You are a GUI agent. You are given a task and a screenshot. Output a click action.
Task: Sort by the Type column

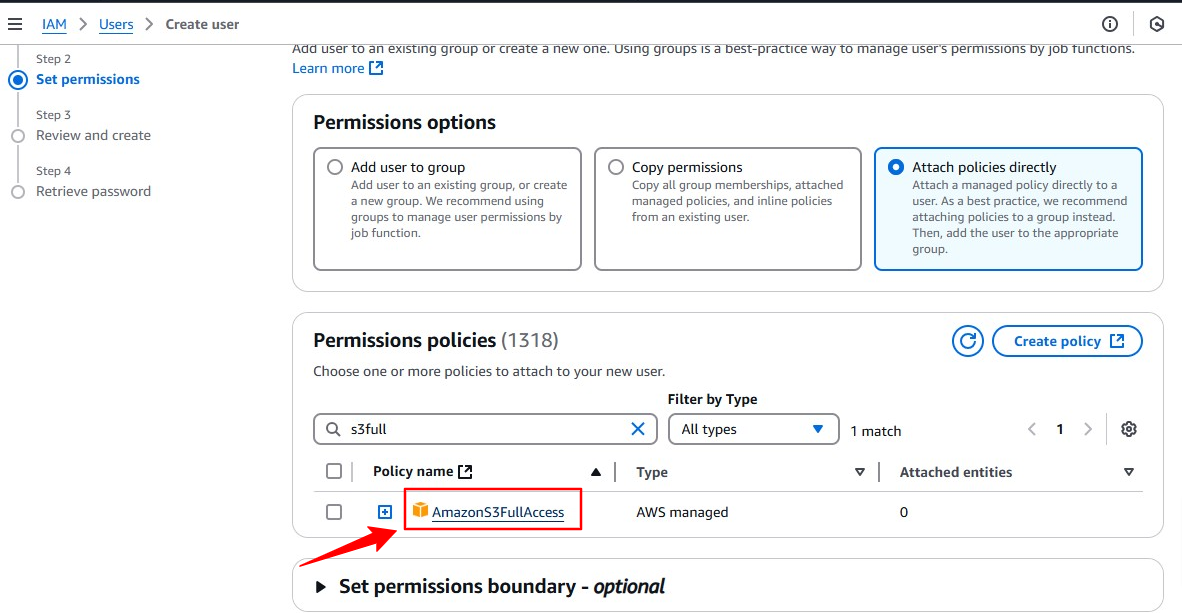click(x=859, y=472)
